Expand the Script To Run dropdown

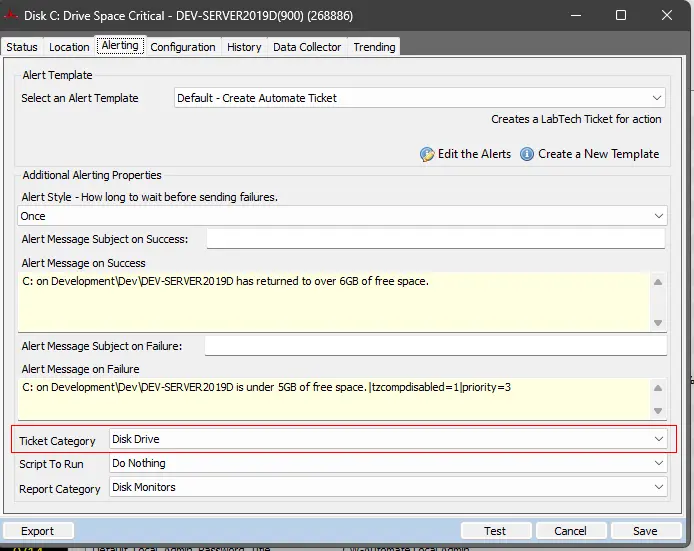(388, 463)
